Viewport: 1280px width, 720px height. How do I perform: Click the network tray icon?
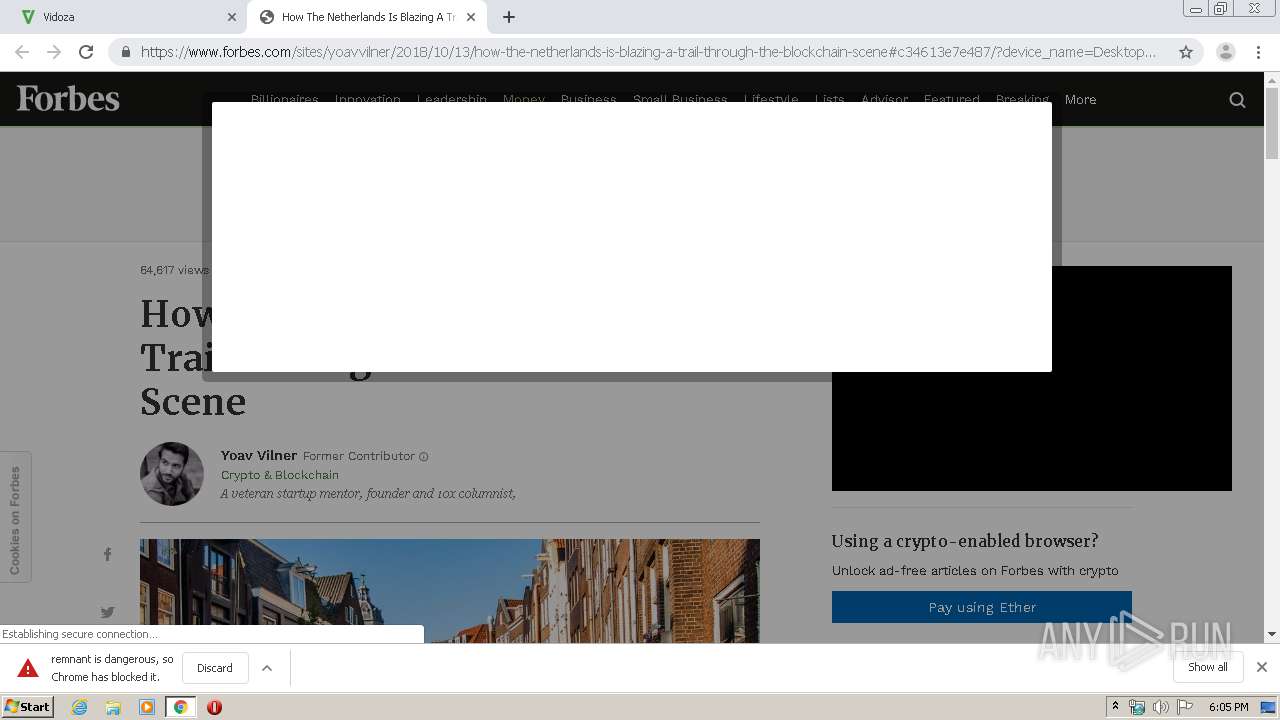click(x=1137, y=707)
